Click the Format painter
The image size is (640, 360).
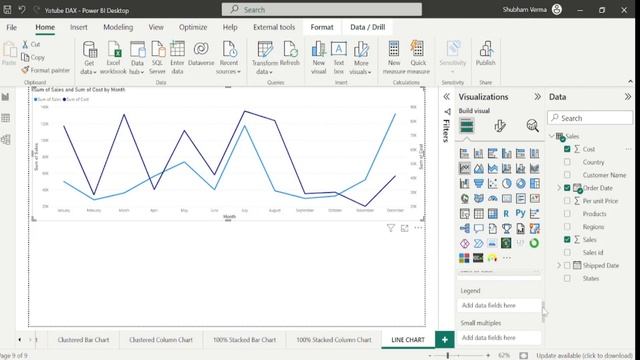tap(46, 70)
